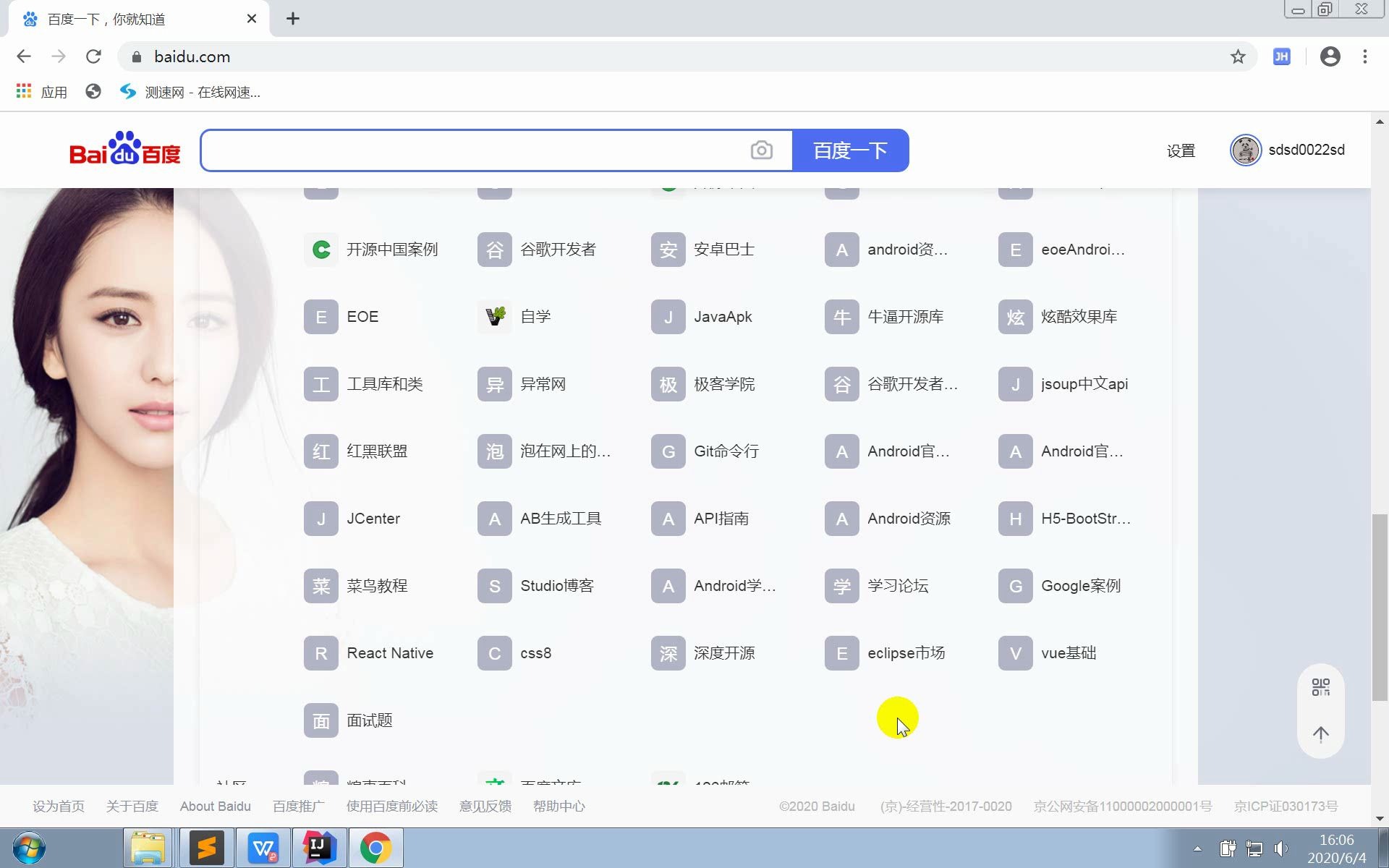1389x868 pixels.
Task: Bookmark this page with the star icon
Action: pyautogui.click(x=1238, y=56)
